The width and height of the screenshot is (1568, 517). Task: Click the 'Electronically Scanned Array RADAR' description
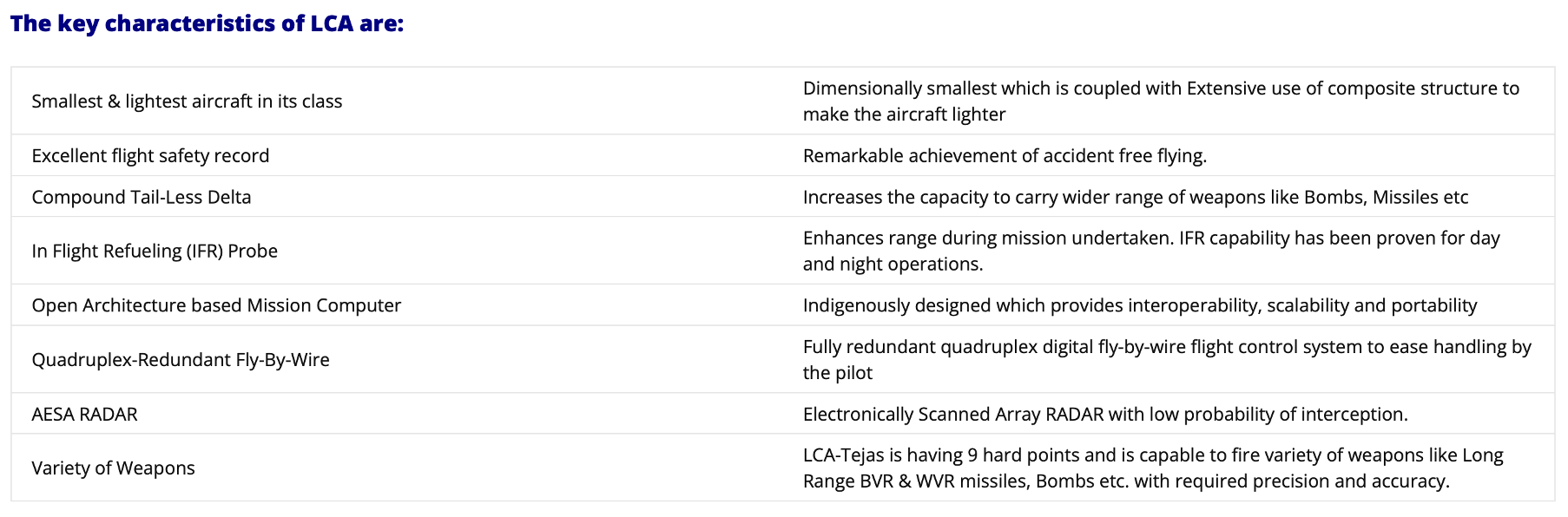point(953,415)
